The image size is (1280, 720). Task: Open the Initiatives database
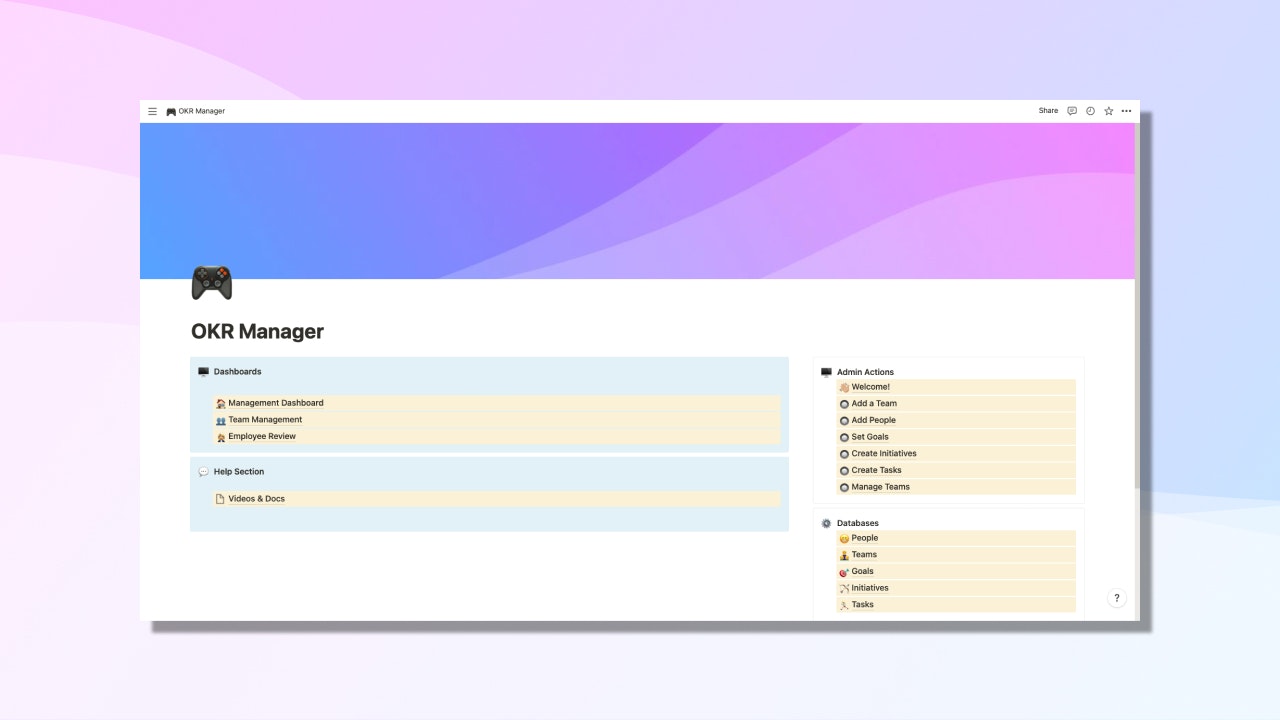click(x=956, y=588)
